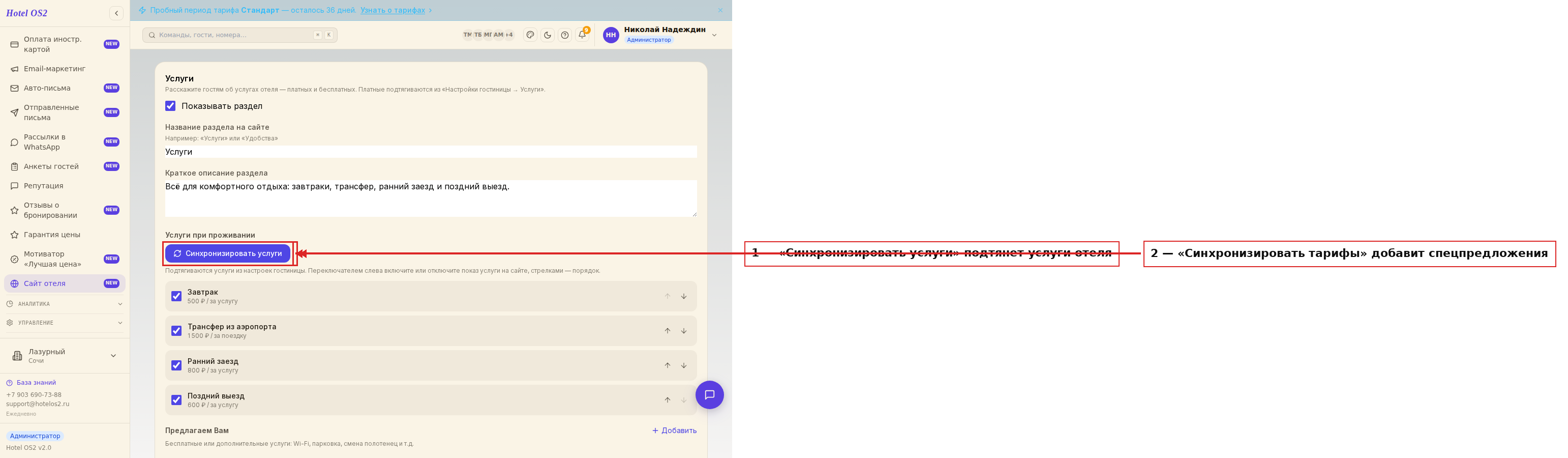The height and width of the screenshot is (458, 1568).
Task: Open notifications bell icon
Action: tap(583, 35)
